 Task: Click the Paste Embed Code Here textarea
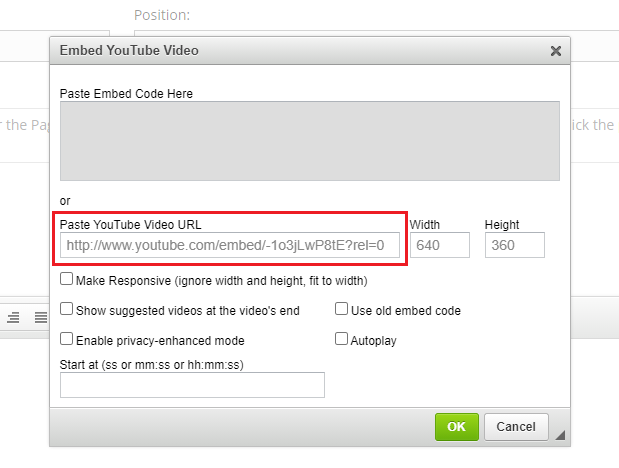pyautogui.click(x=310, y=141)
